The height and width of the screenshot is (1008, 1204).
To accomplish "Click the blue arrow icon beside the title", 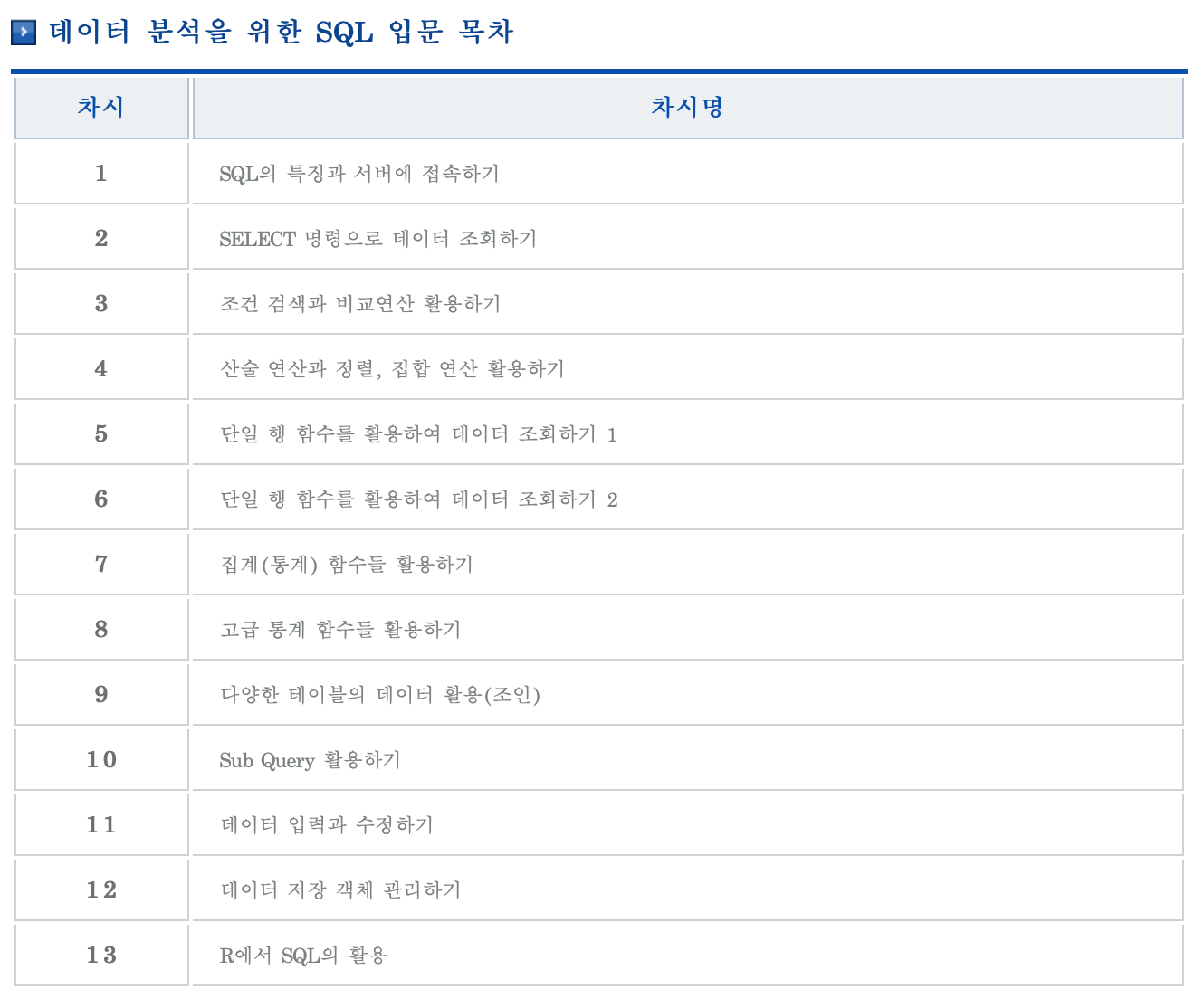I will pyautogui.click(x=24, y=33).
